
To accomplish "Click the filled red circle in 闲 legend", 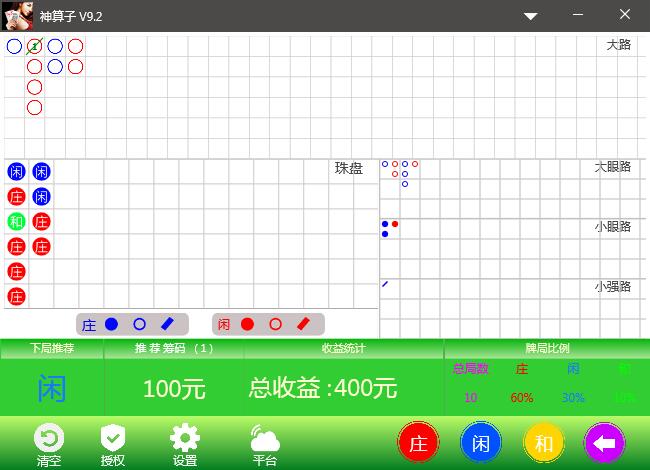I will [x=247, y=324].
